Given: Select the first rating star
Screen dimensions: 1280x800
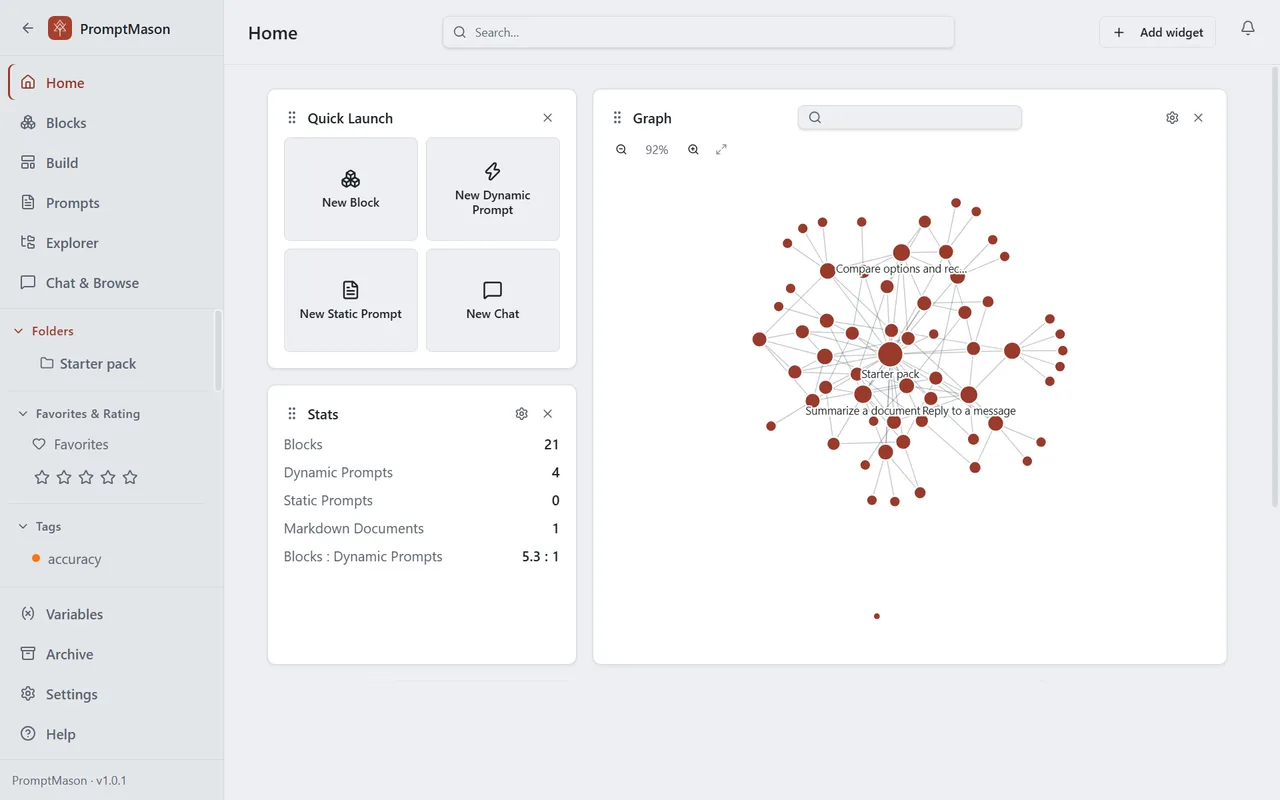Looking at the screenshot, I should pos(42,477).
